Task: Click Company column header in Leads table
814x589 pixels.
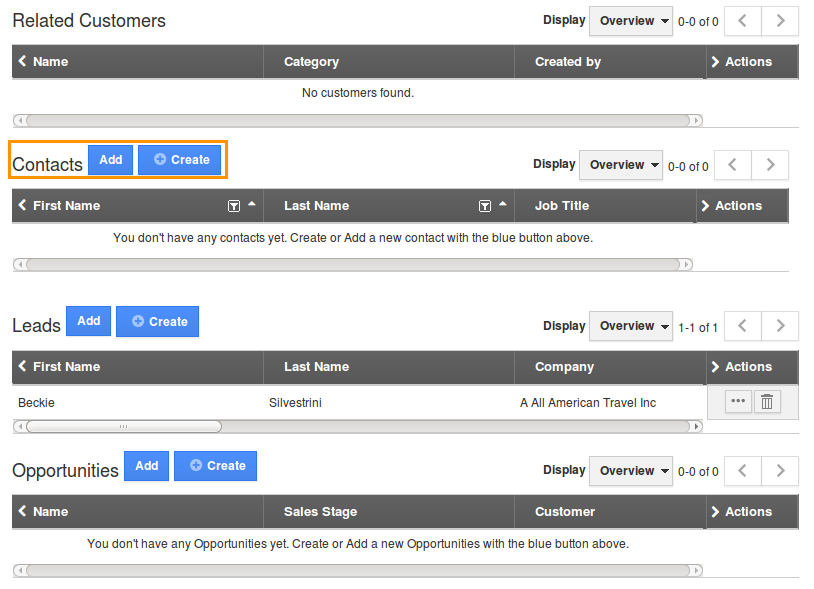Action: click(564, 367)
